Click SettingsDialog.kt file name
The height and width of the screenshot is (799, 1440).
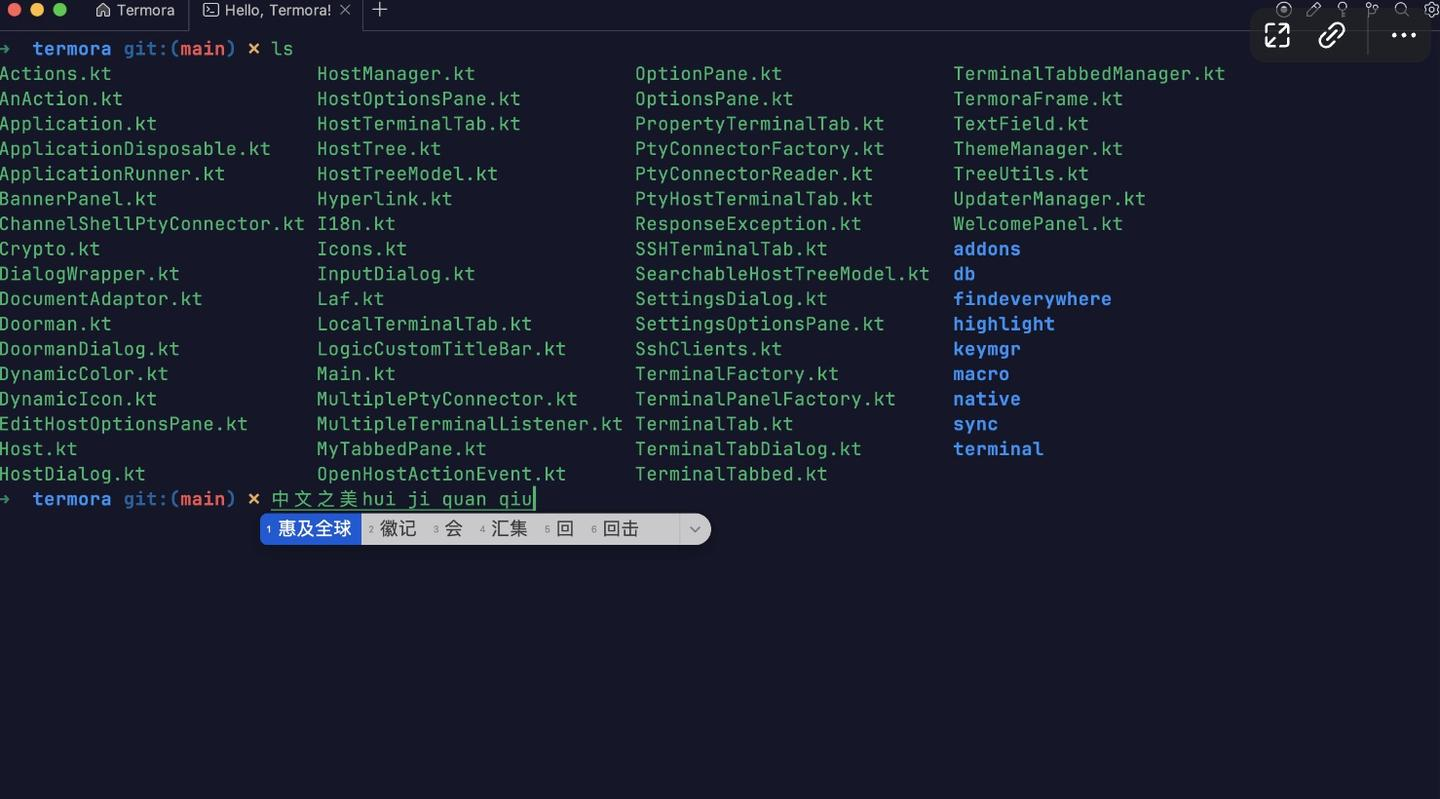(731, 299)
